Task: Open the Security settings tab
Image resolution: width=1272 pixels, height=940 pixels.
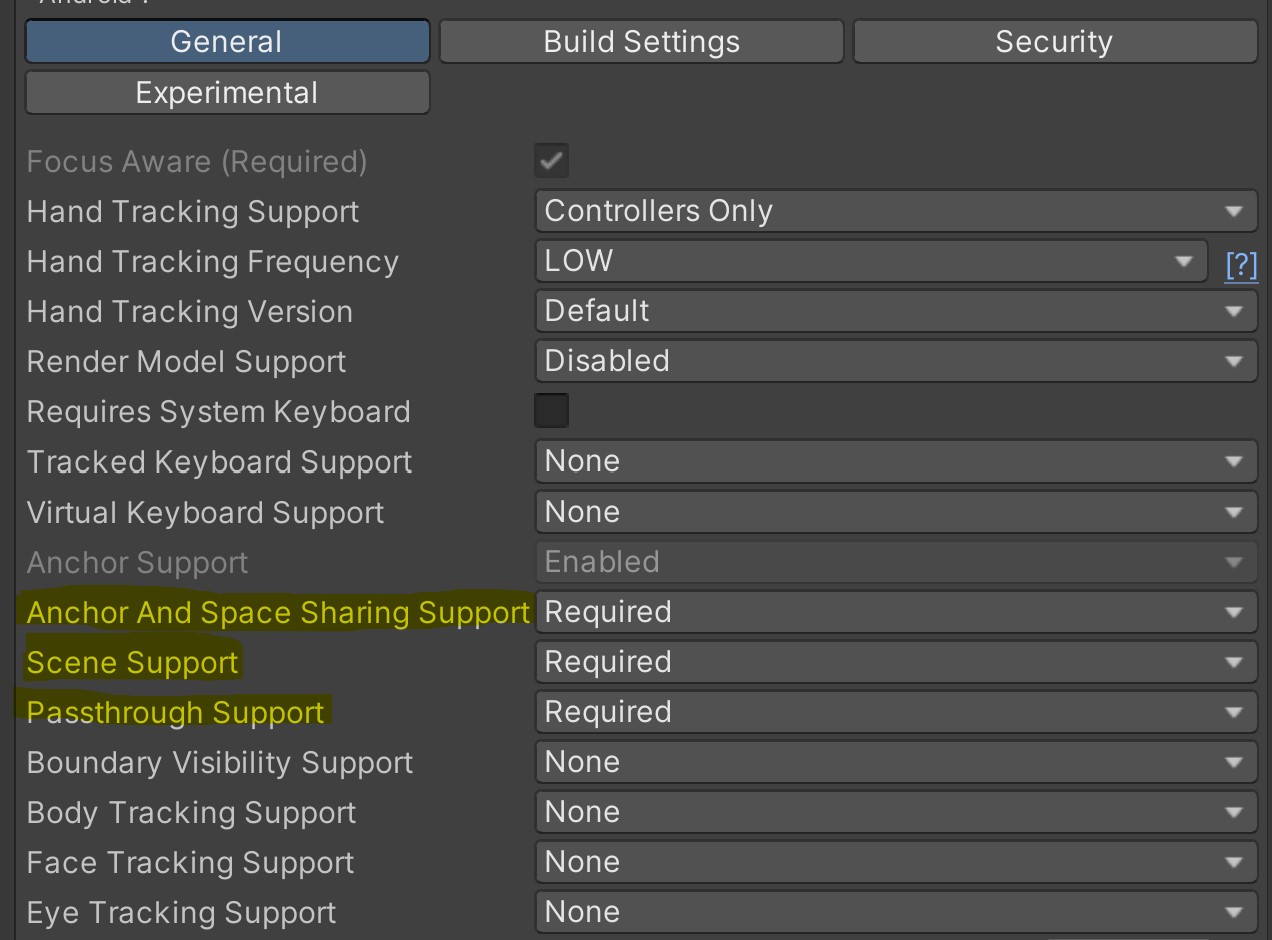Action: point(1054,41)
